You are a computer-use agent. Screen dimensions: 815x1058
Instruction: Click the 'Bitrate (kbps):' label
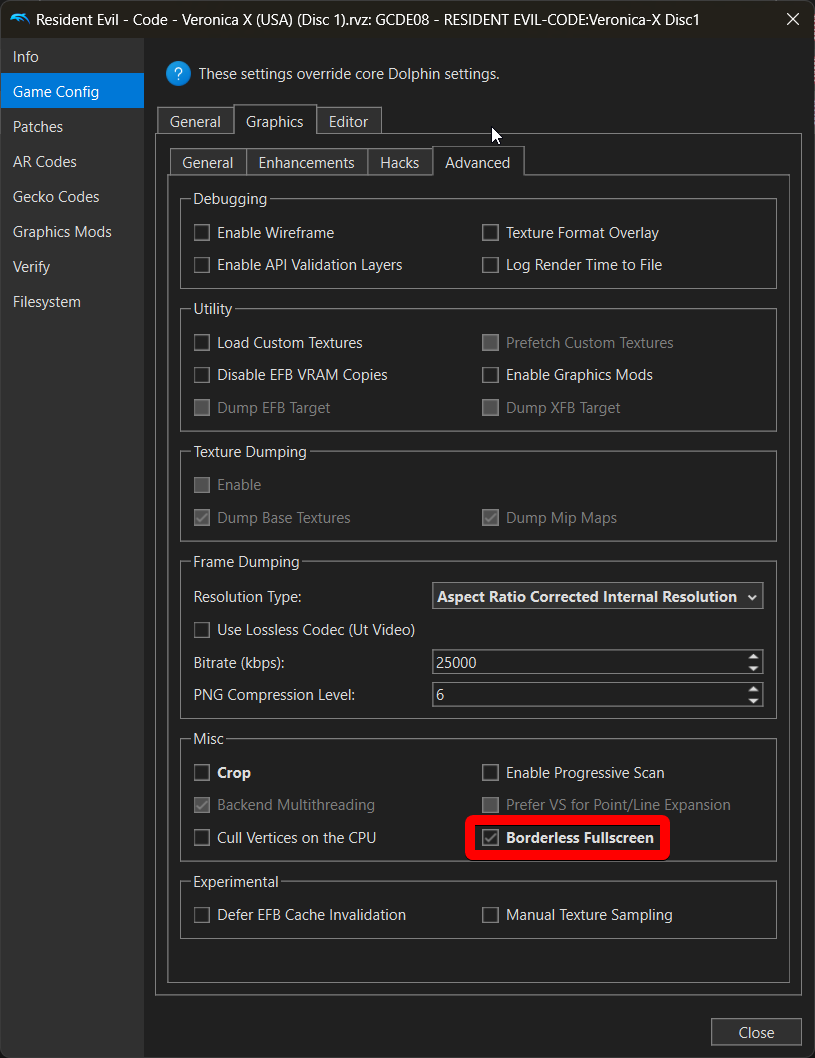coord(239,663)
